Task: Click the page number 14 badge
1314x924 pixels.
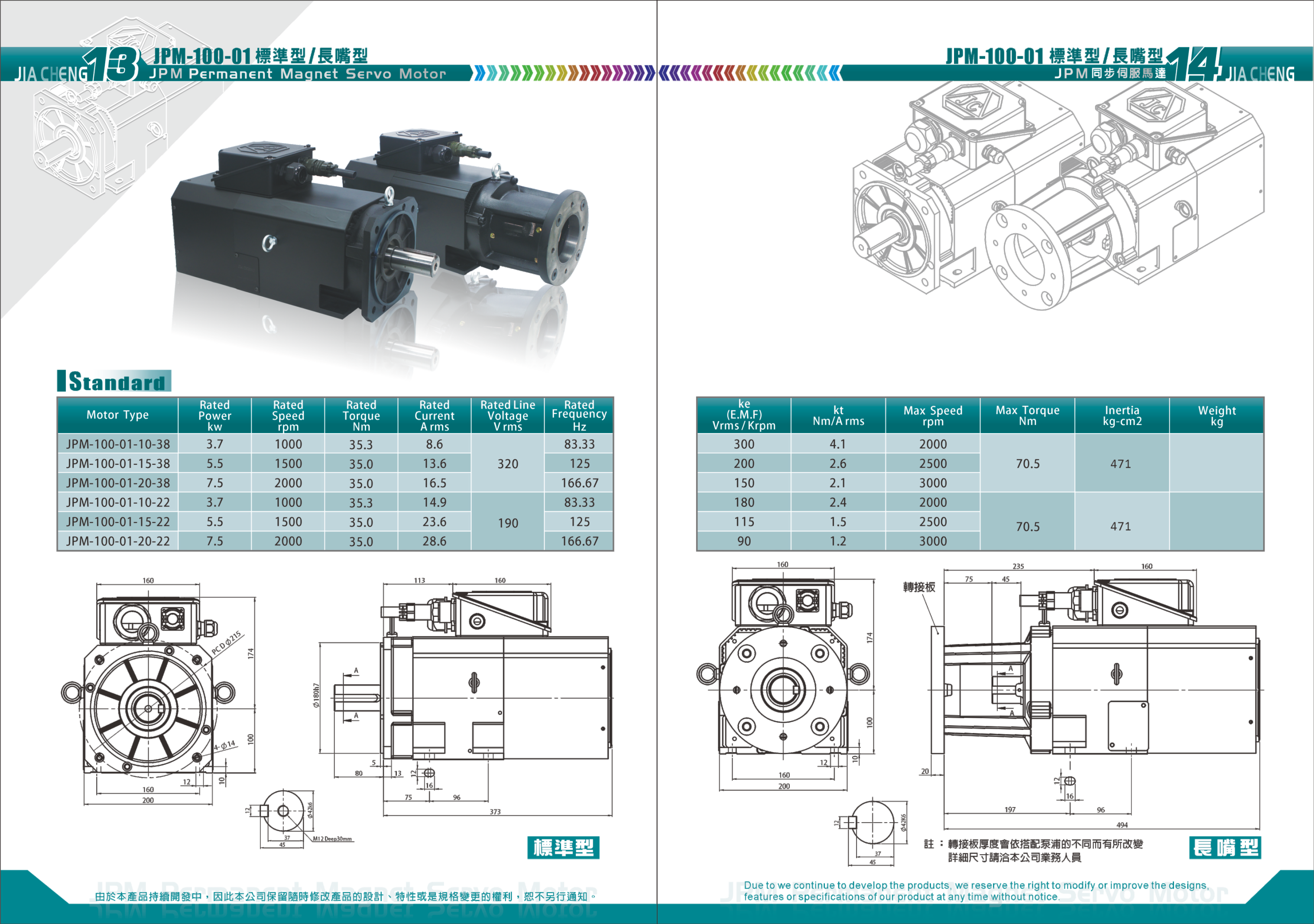Action: click(1194, 64)
